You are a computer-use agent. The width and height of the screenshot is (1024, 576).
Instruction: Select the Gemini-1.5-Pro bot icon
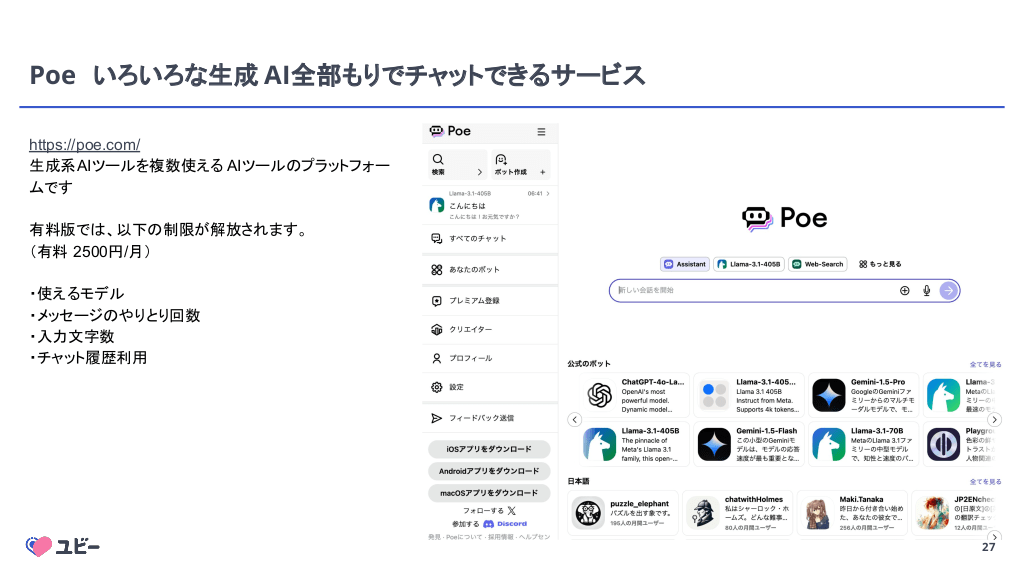click(829, 395)
